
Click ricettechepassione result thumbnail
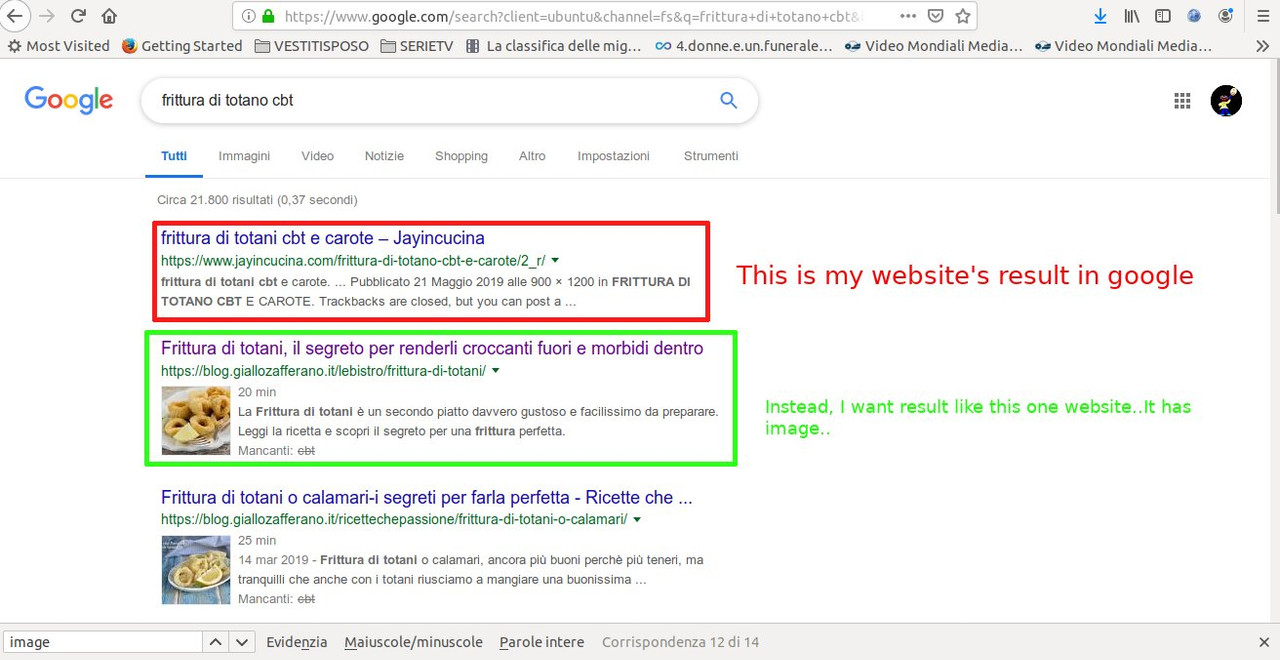click(196, 570)
